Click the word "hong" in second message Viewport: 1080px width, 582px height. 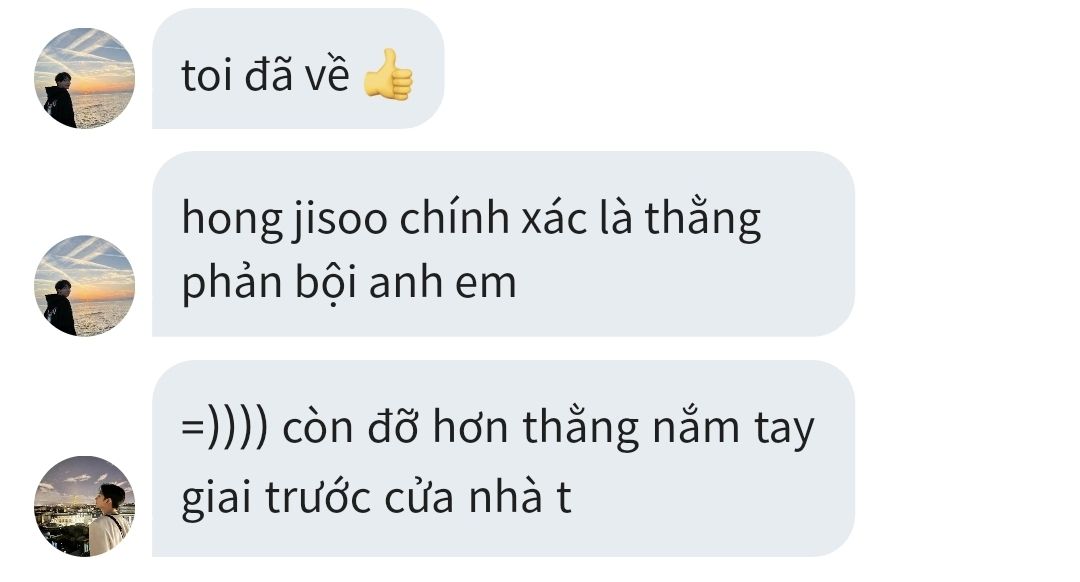coord(232,220)
